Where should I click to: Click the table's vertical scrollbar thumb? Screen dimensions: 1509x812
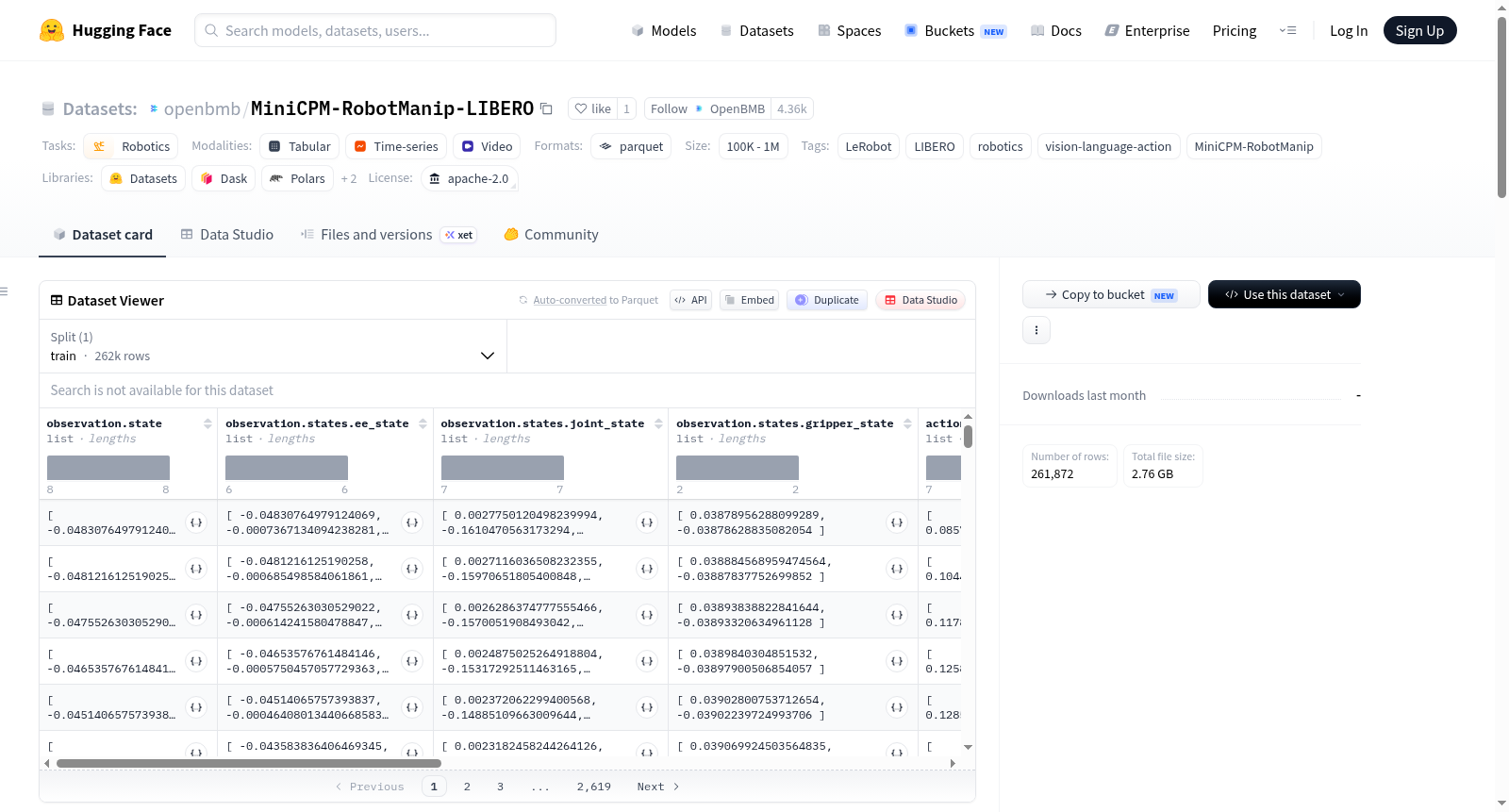pyautogui.click(x=968, y=437)
